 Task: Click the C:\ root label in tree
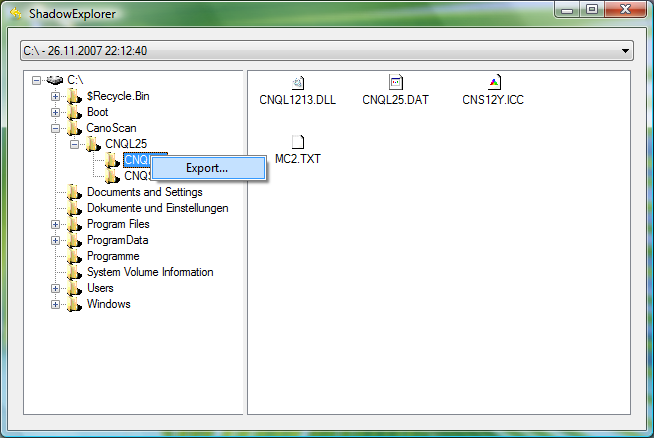(x=75, y=80)
